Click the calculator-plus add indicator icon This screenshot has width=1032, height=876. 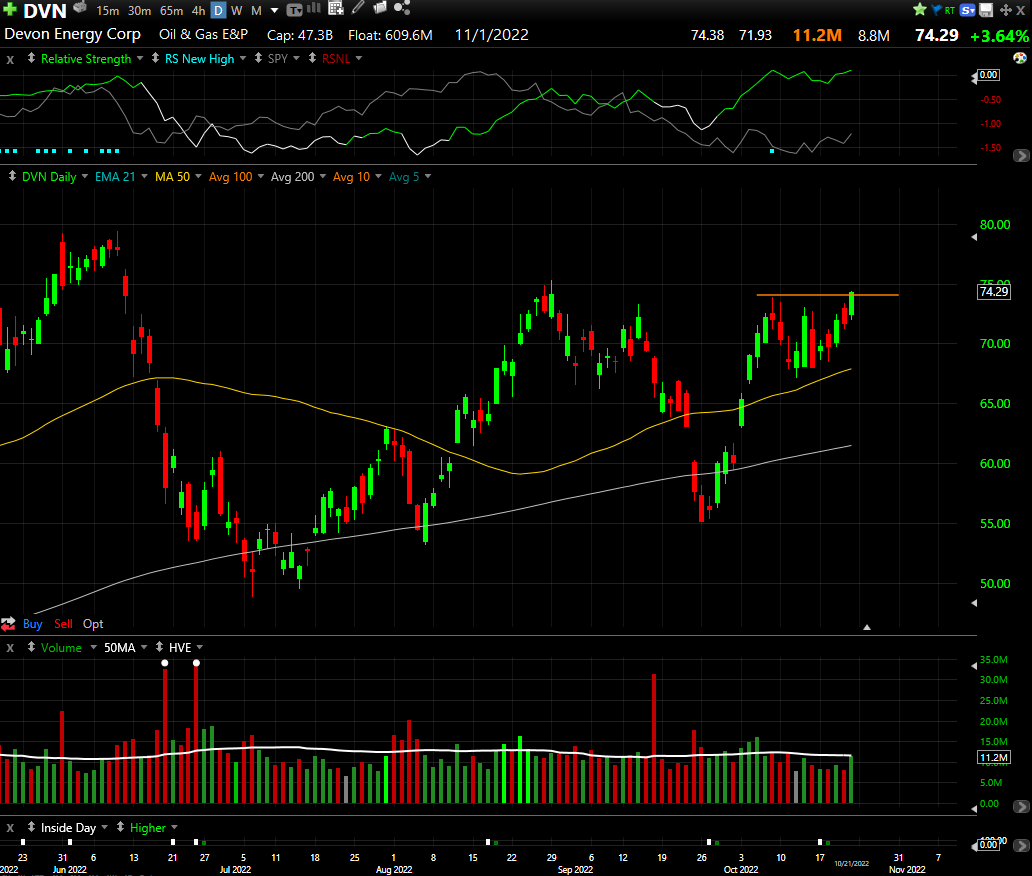336,9
